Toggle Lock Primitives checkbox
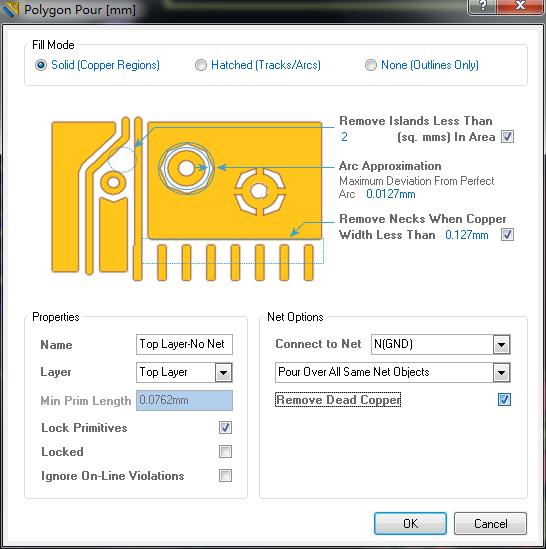The image size is (546, 549). [225, 428]
